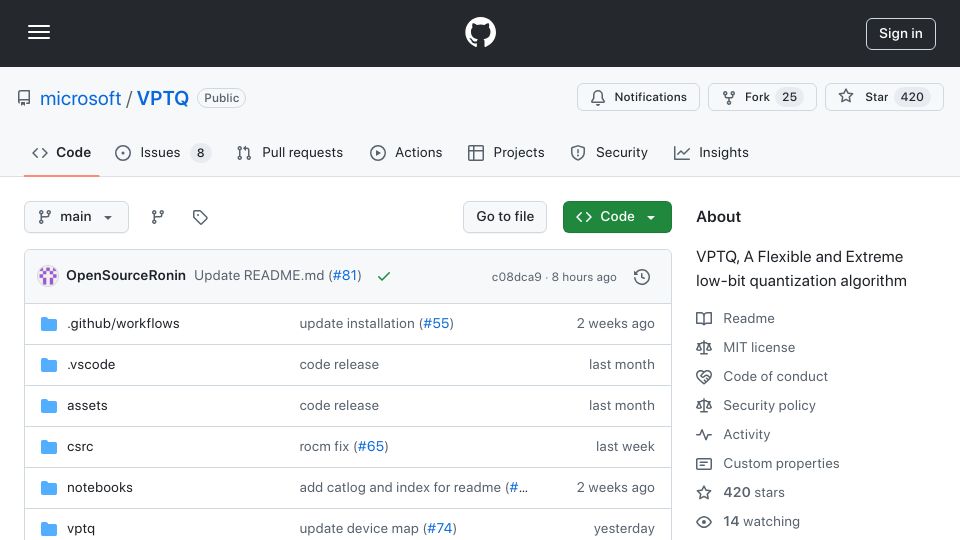The image size is (960, 540).
Task: Open pull request #65 link
Action: 370,446
